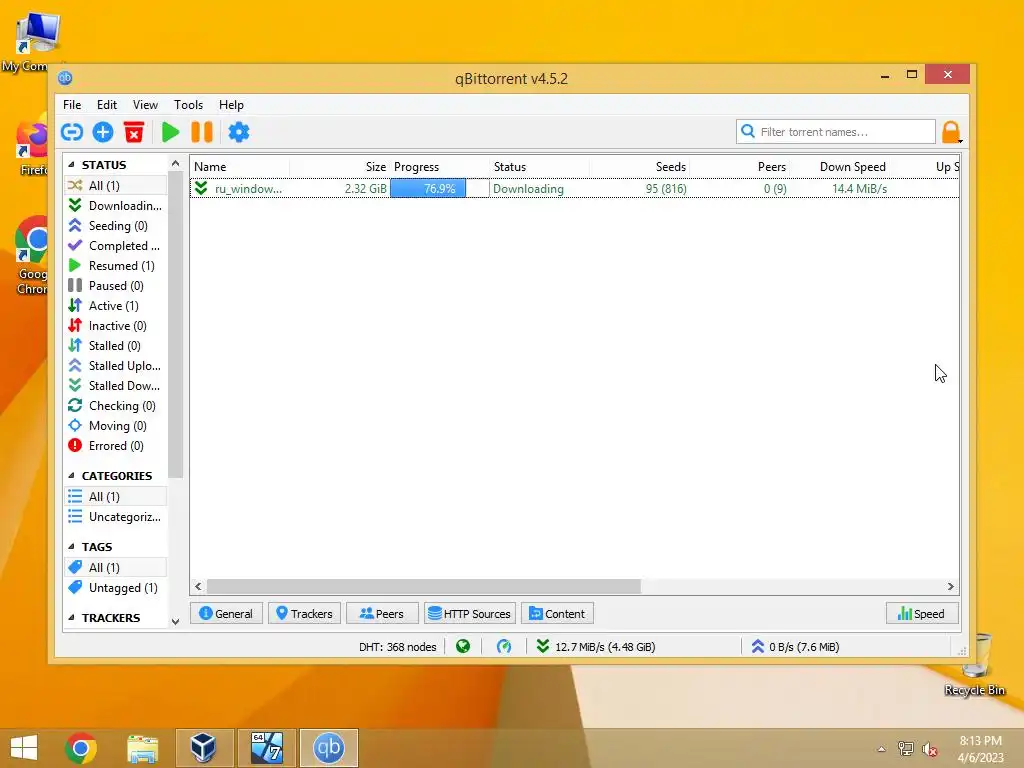
Task: Select the ru_window... torrent row
Action: pos(574,189)
